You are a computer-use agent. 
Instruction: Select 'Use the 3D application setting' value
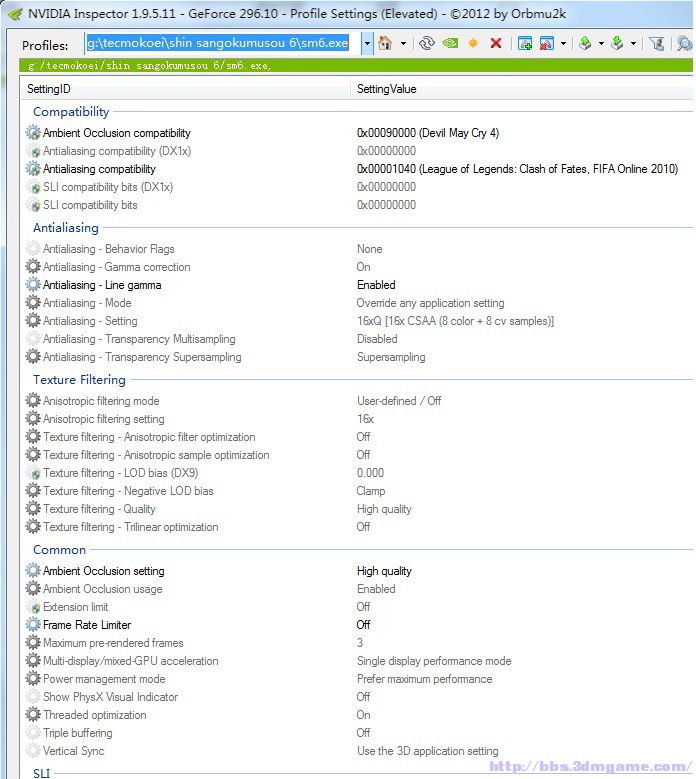coord(427,751)
